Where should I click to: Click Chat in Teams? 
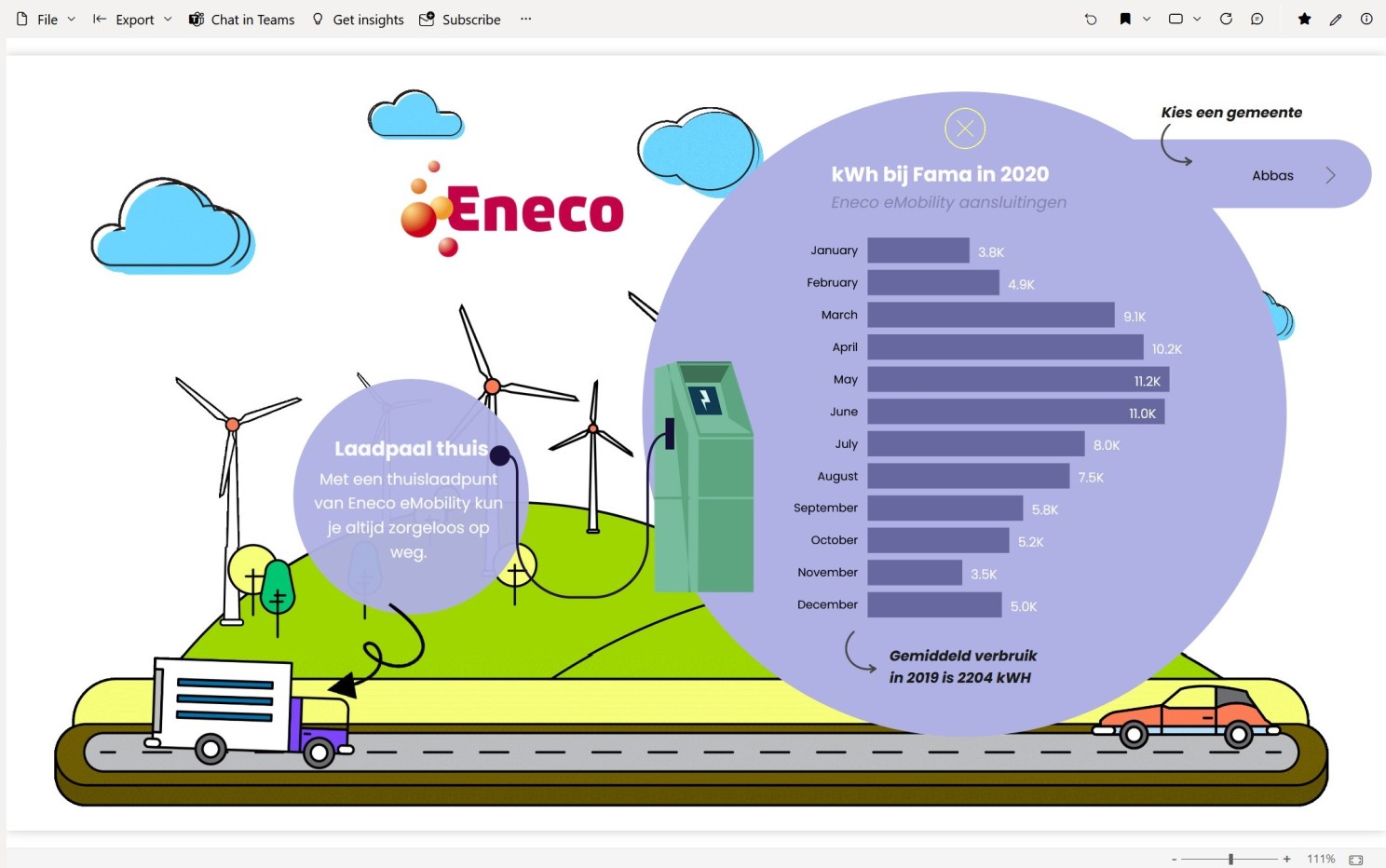coord(241,20)
